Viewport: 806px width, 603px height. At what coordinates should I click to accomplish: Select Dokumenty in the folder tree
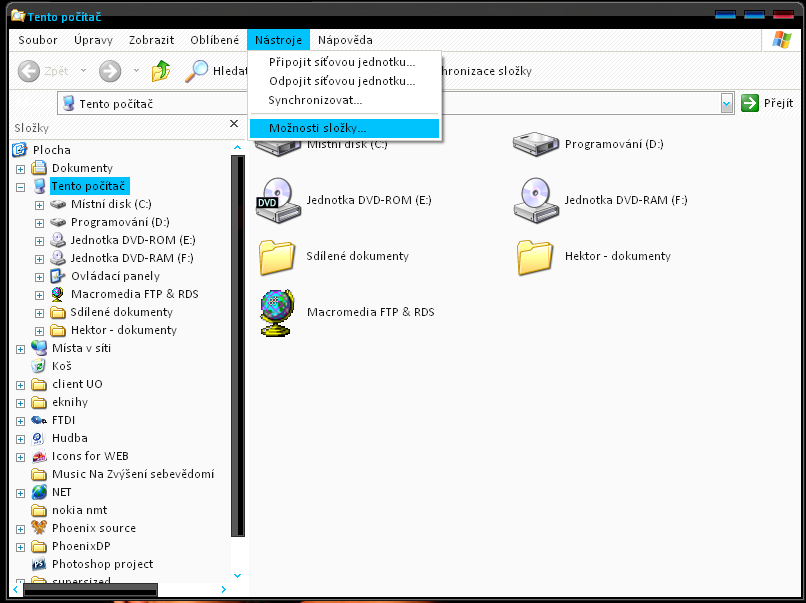click(82, 168)
